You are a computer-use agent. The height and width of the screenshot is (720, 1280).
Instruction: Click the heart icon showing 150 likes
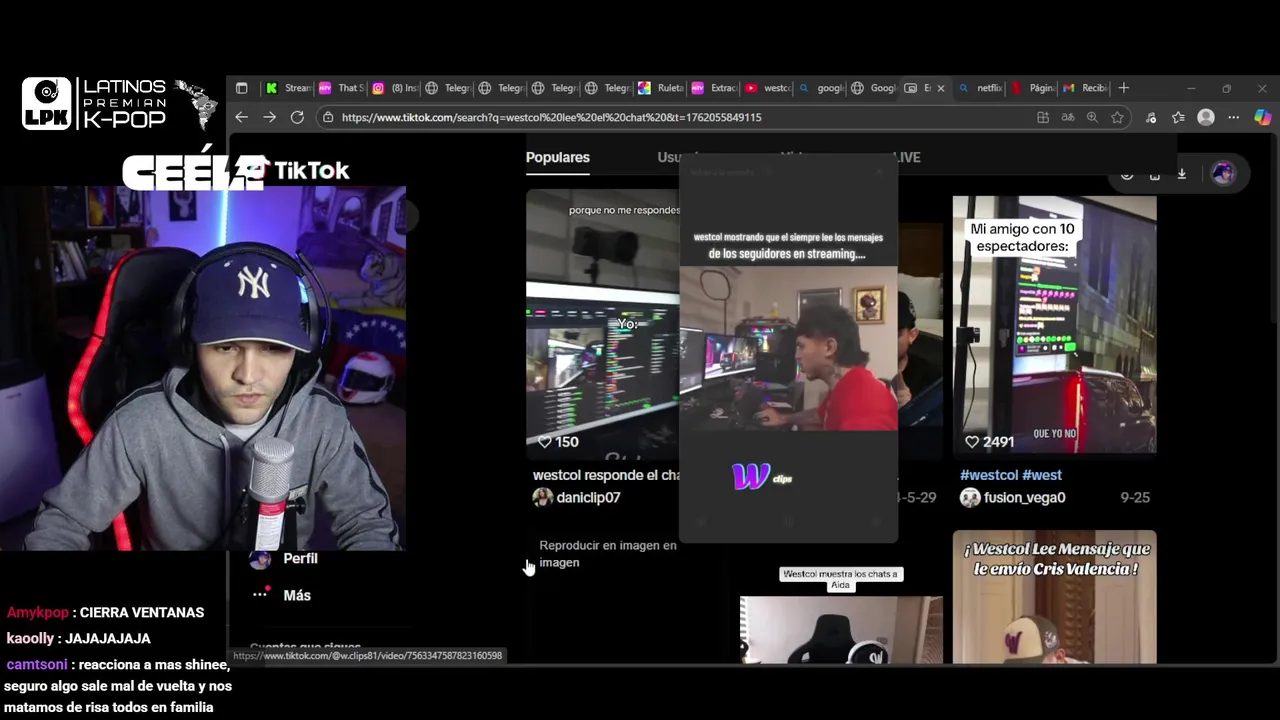pos(545,442)
